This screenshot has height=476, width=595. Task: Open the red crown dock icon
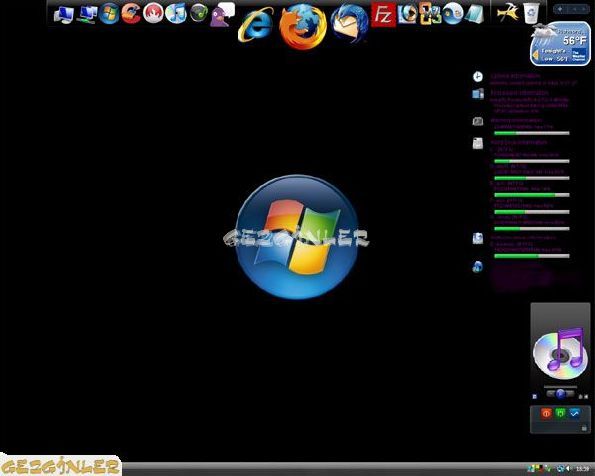(x=153, y=13)
